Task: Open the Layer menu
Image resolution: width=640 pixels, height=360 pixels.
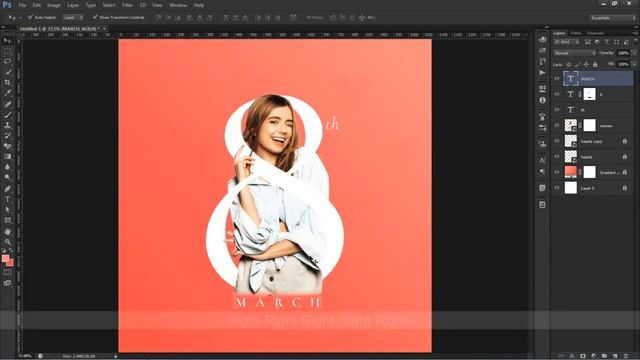Action: 73,5
